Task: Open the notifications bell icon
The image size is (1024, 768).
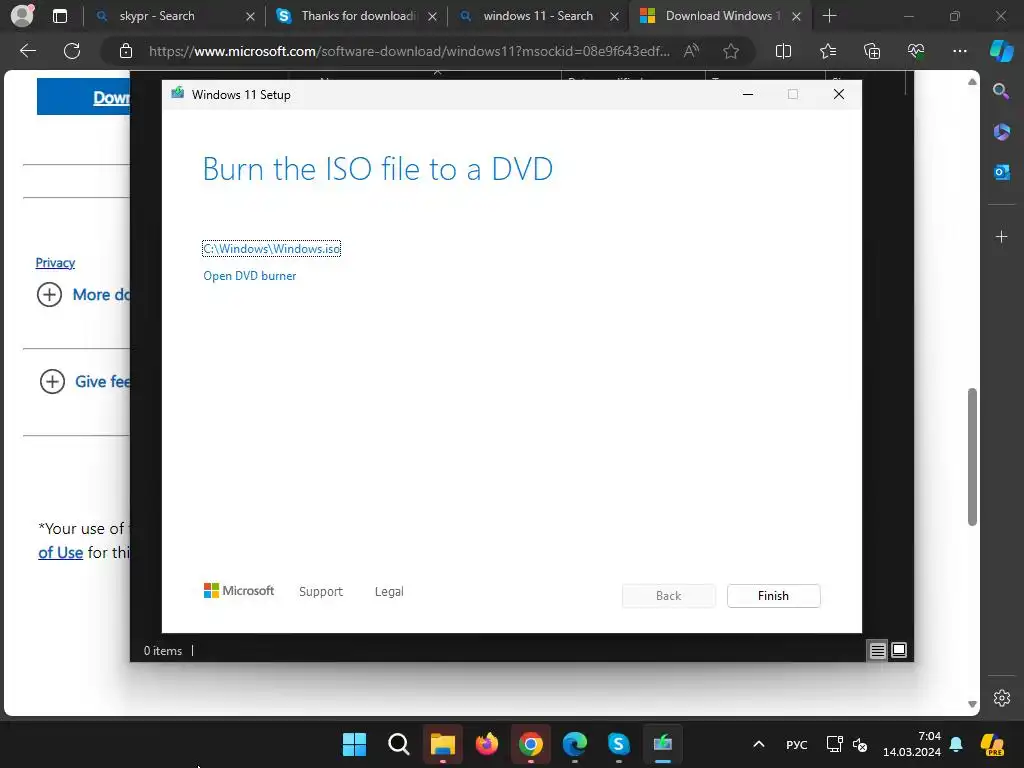Action: tap(955, 744)
